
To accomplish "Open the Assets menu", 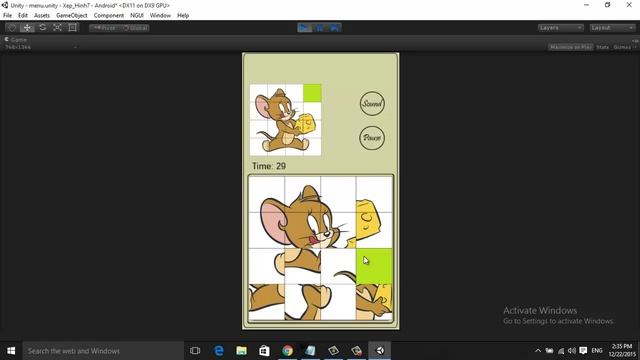I will point(42,15).
